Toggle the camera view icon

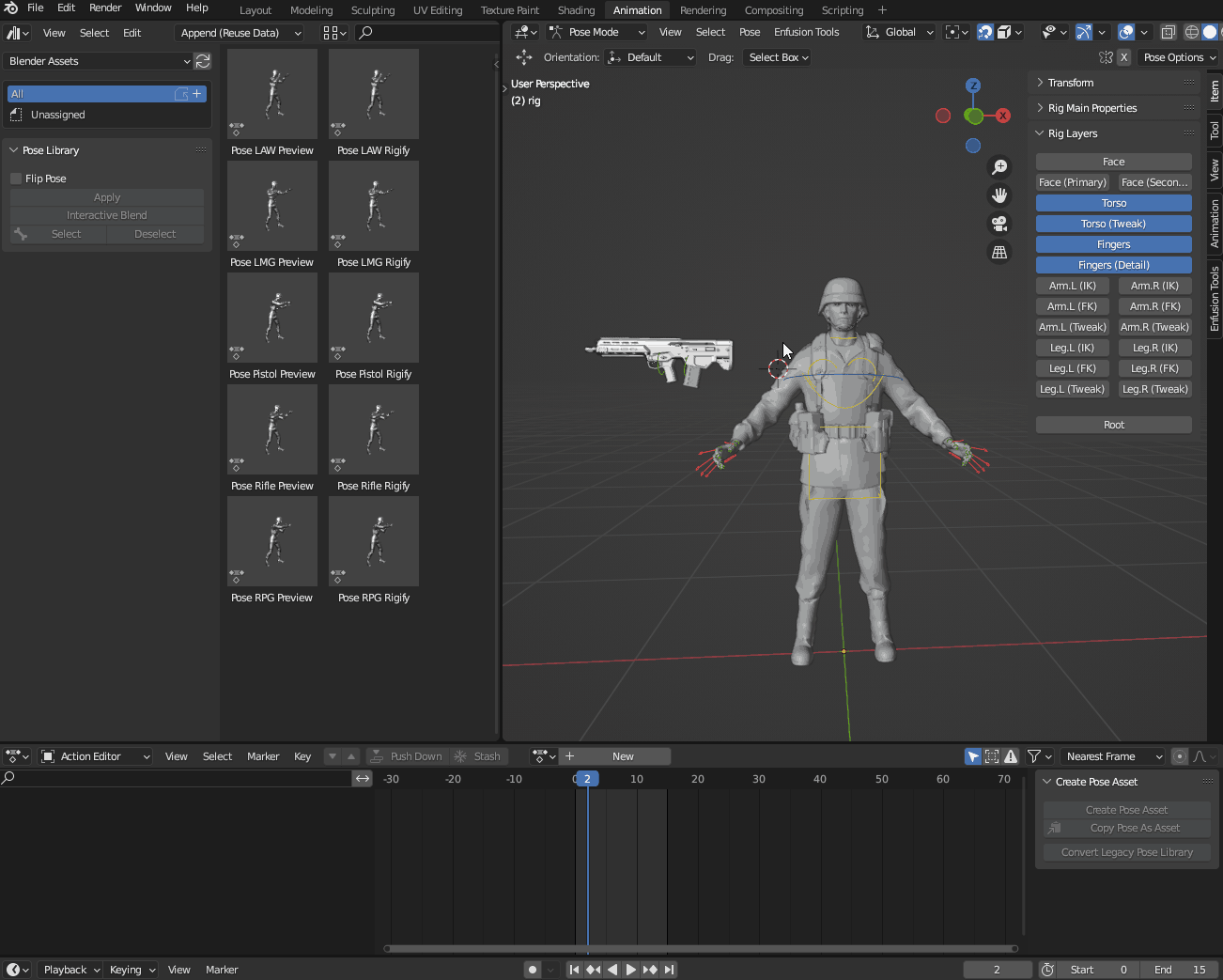coord(999,224)
